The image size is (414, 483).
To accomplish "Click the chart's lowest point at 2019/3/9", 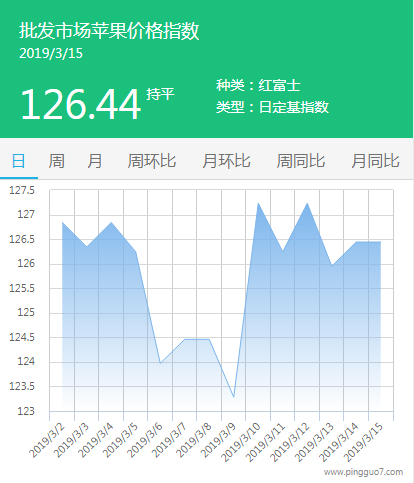I will pyautogui.click(x=234, y=397).
